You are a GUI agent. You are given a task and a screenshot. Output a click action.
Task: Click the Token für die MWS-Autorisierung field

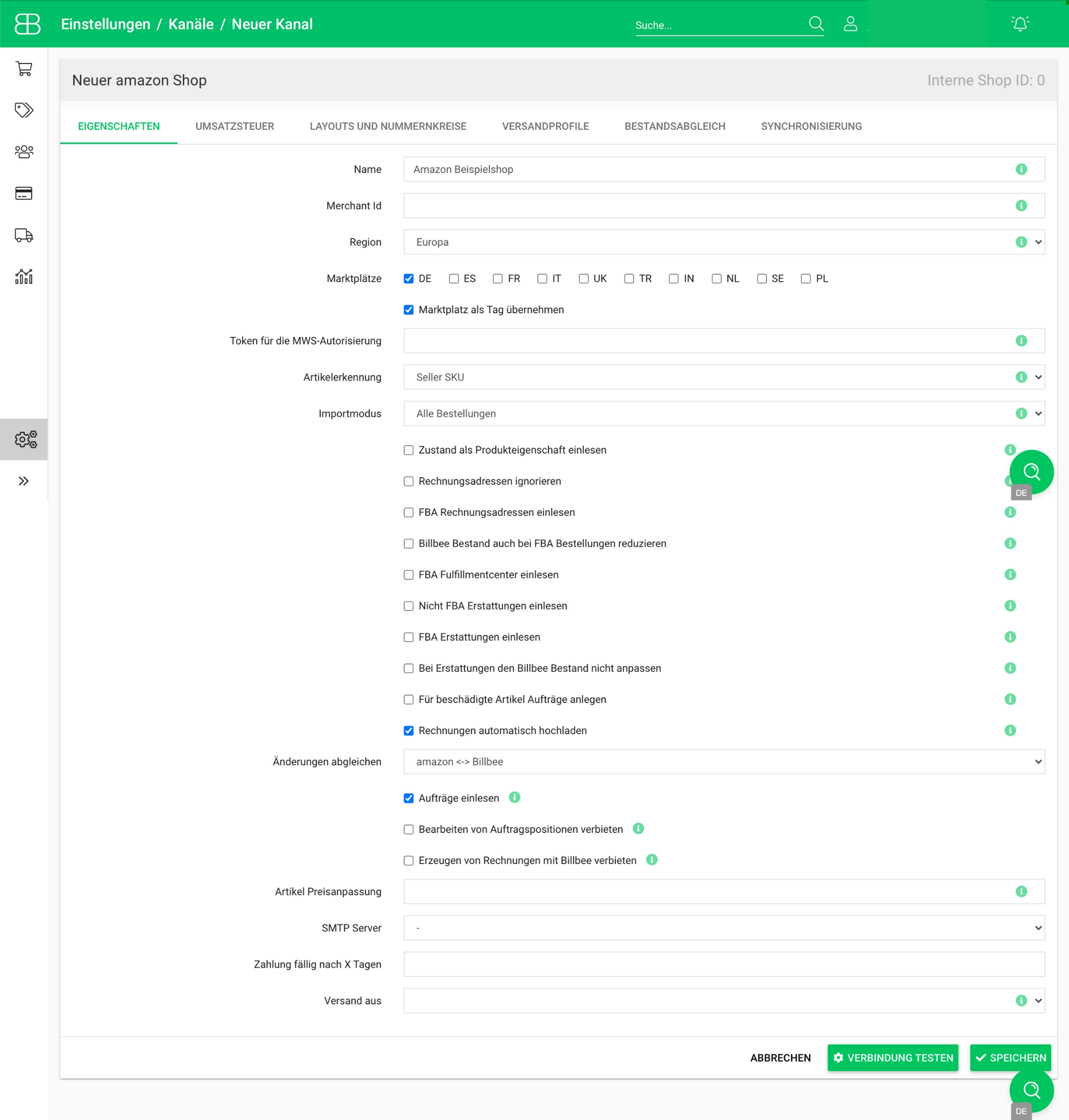pyautogui.click(x=724, y=341)
